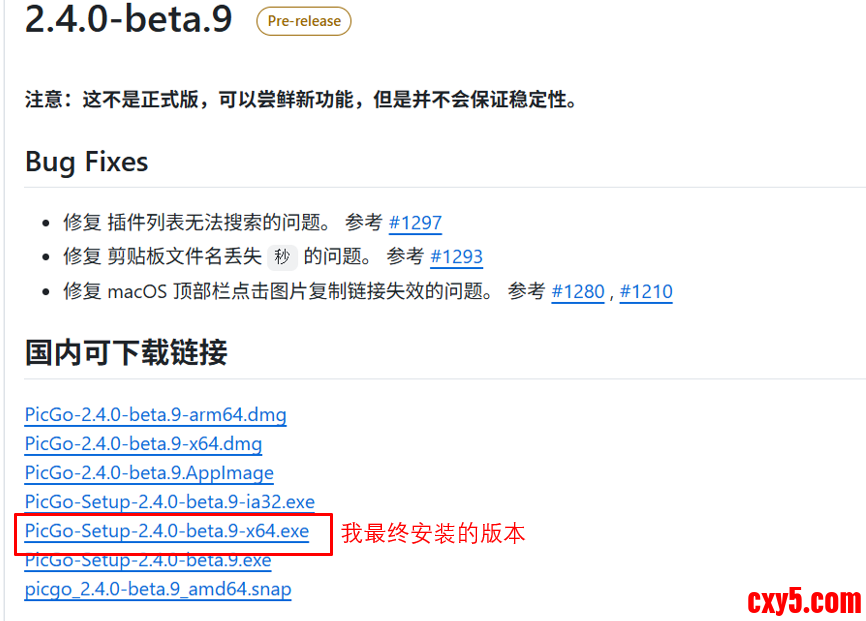This screenshot has height=621, width=866.
Task: Go to issue #1280
Action: point(578,291)
